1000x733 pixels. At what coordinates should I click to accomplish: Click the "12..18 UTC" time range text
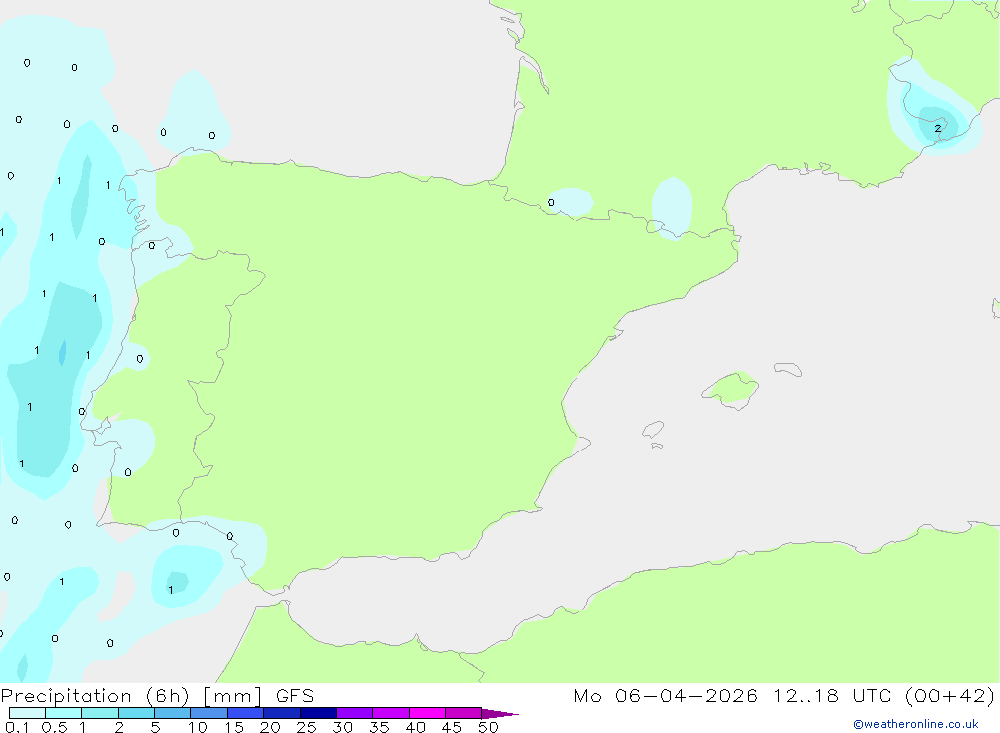[832, 695]
